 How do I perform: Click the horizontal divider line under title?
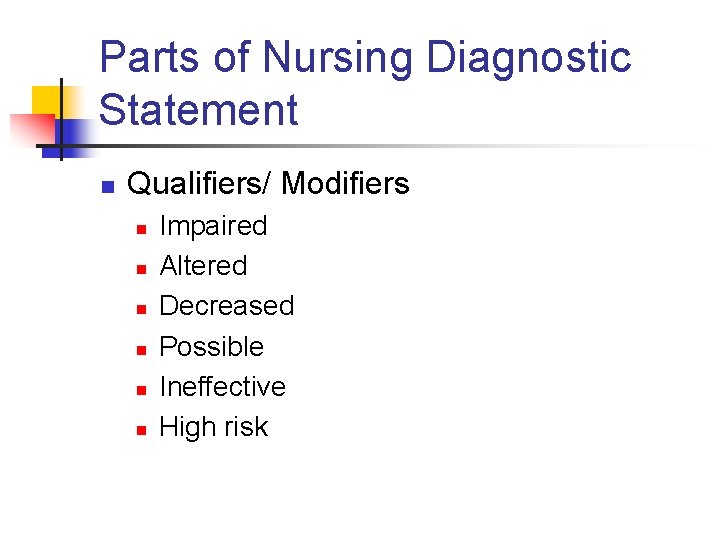367,146
